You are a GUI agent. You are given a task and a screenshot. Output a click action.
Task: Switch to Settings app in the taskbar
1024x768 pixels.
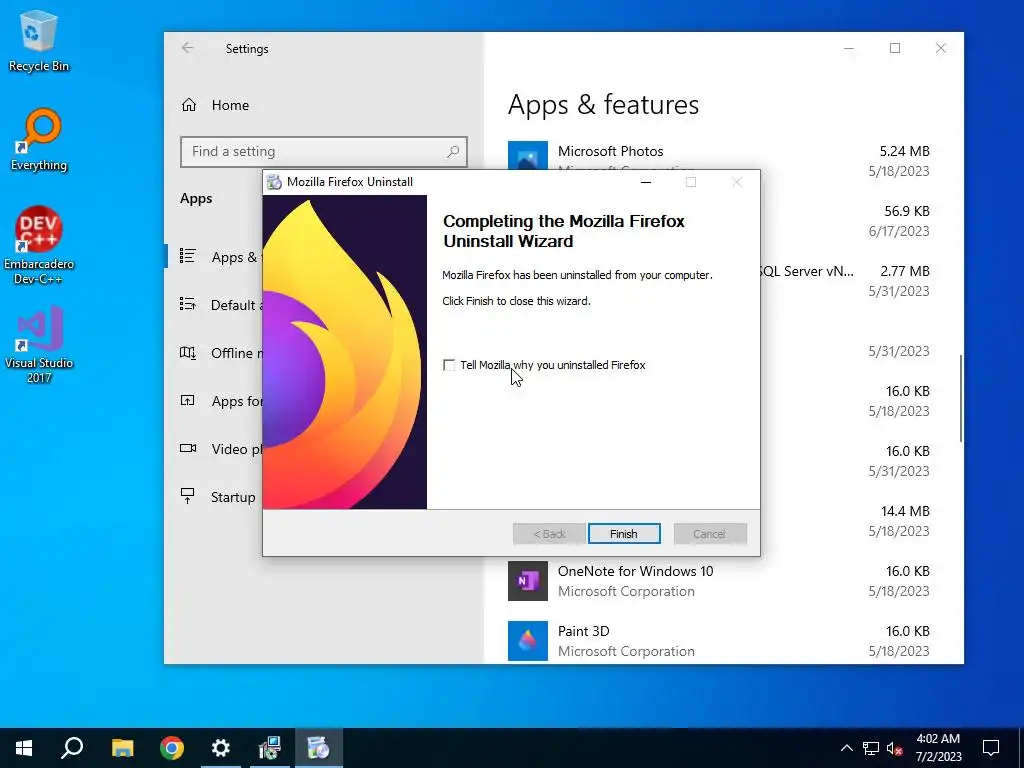[221, 748]
